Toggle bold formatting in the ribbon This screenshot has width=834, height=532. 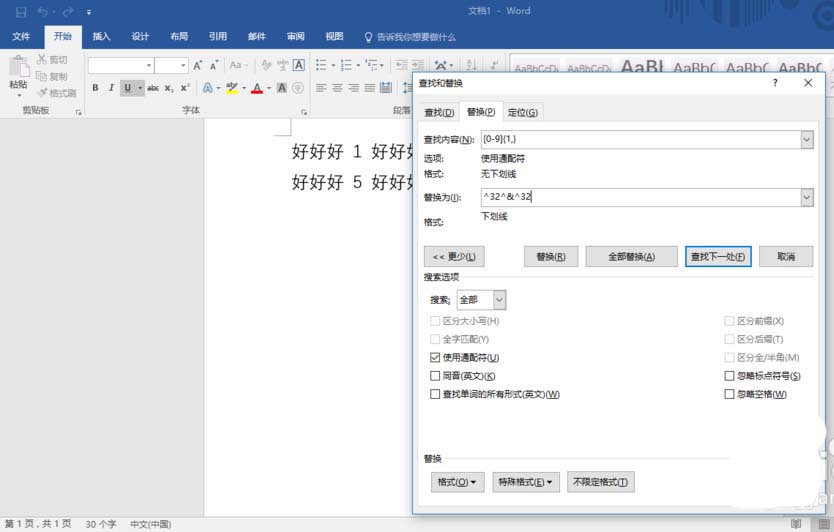pos(96,88)
